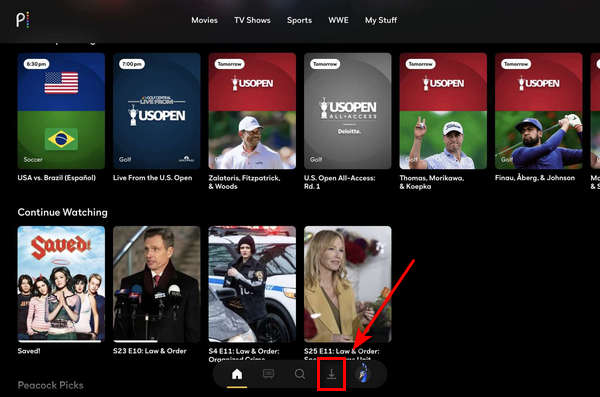Screen dimensions: 600x397
Task: Resume Law & Order: Organized Crime thumbnail
Action: [252, 283]
